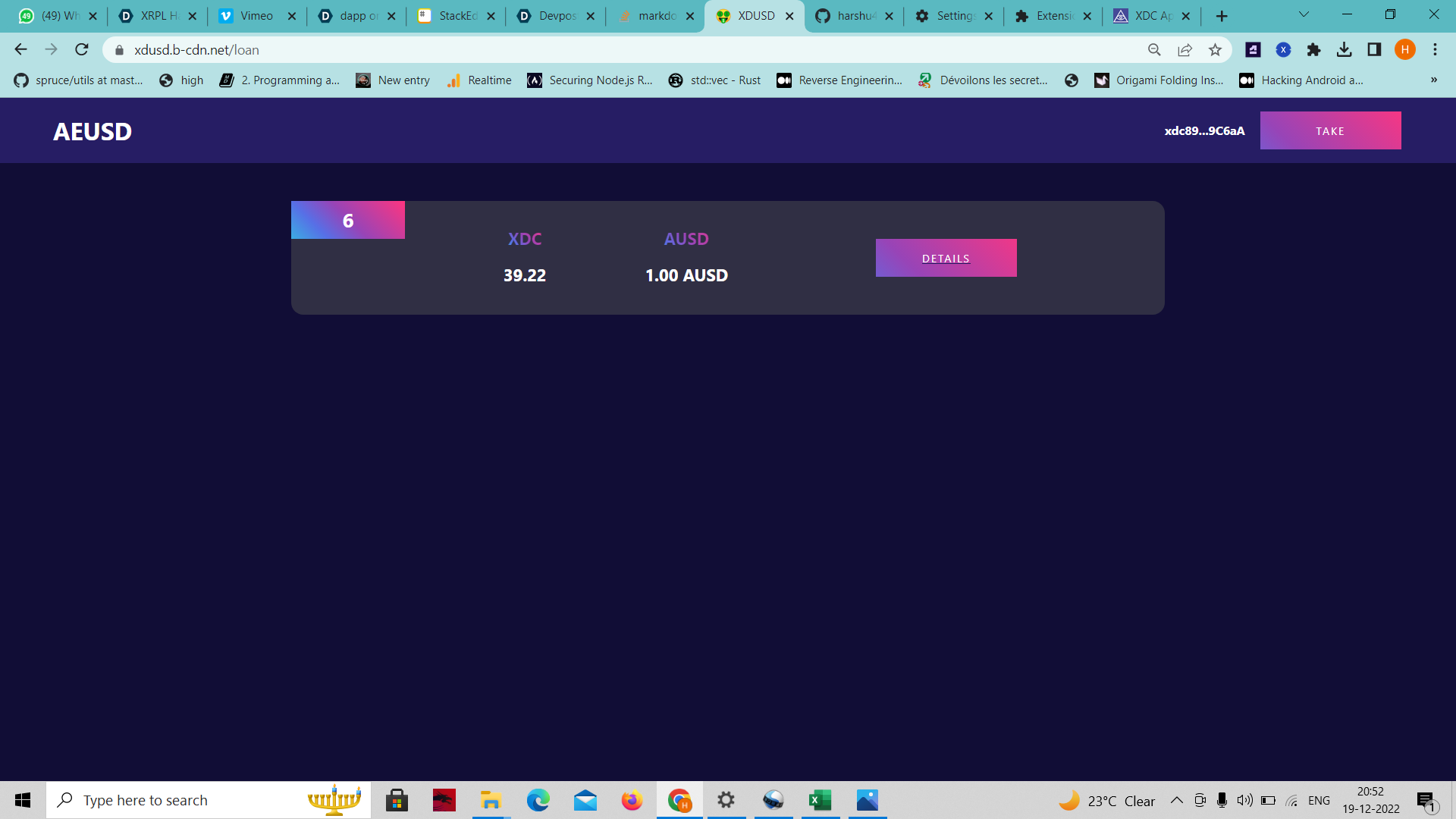This screenshot has width=1456, height=819.
Task: Click the loan number 6 gradient badge
Action: pos(348,220)
